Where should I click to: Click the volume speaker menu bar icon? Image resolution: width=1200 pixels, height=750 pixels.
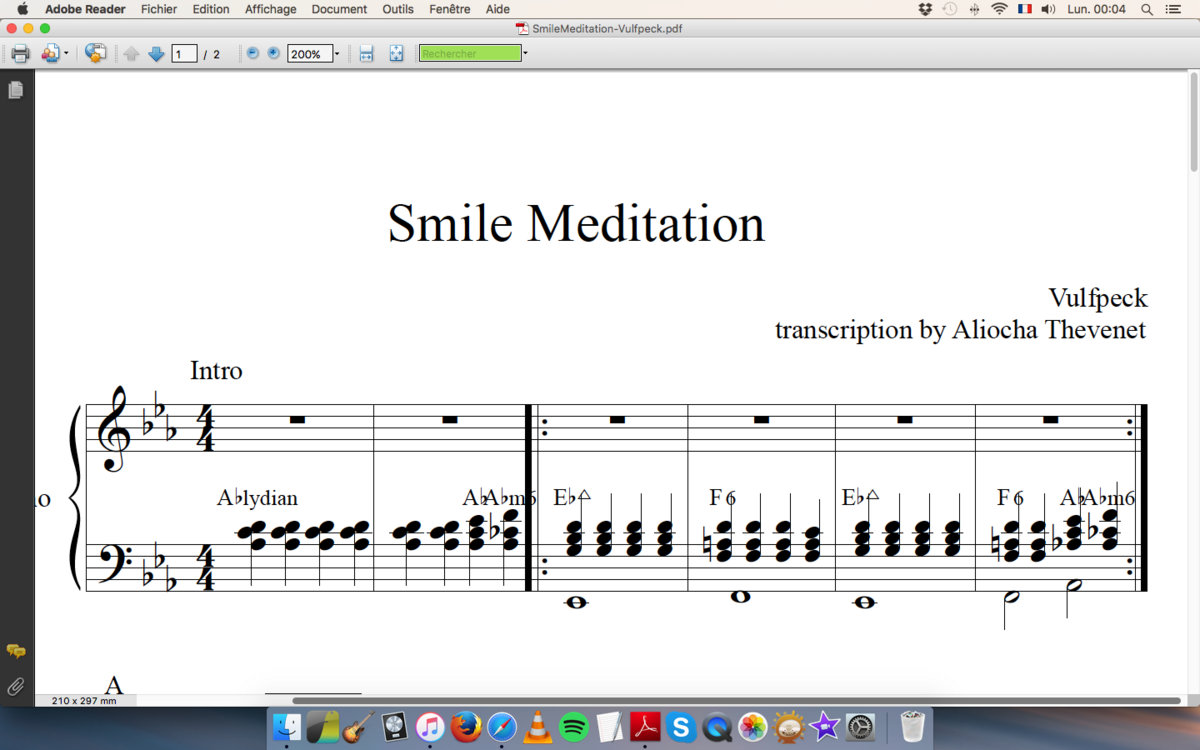[x=1048, y=9]
